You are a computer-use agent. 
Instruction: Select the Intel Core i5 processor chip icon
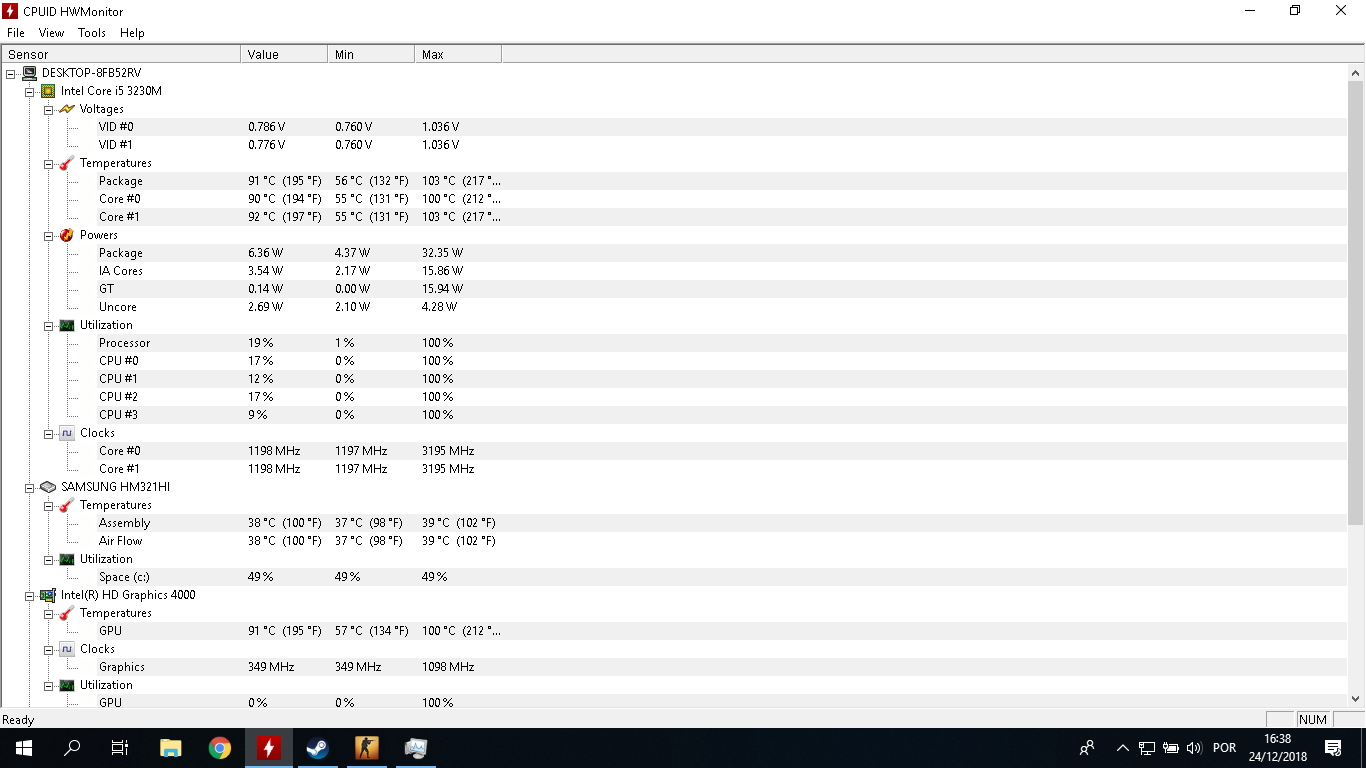tap(48, 91)
